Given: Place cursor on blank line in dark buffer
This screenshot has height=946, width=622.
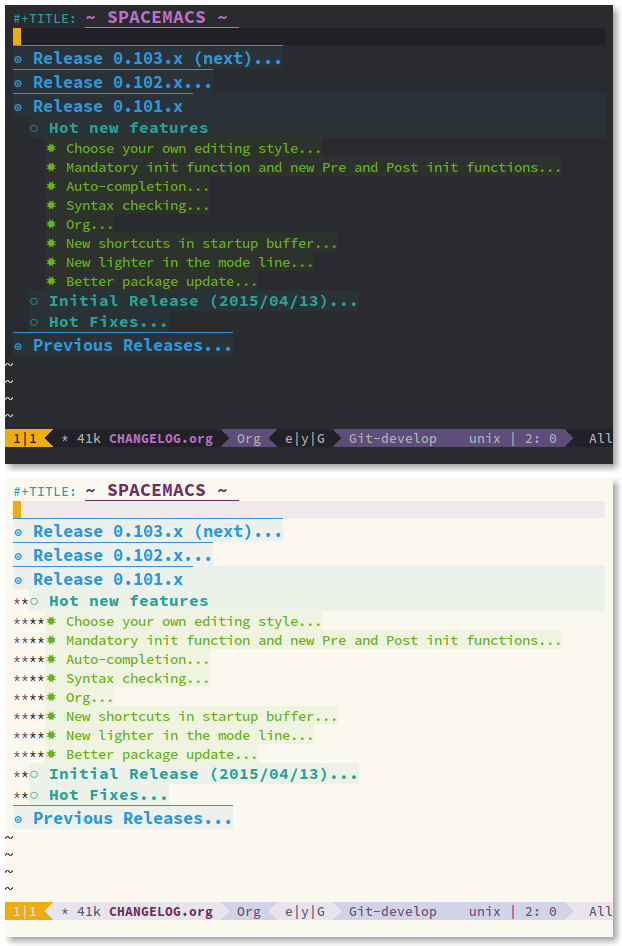Looking at the screenshot, I should tap(309, 37).
